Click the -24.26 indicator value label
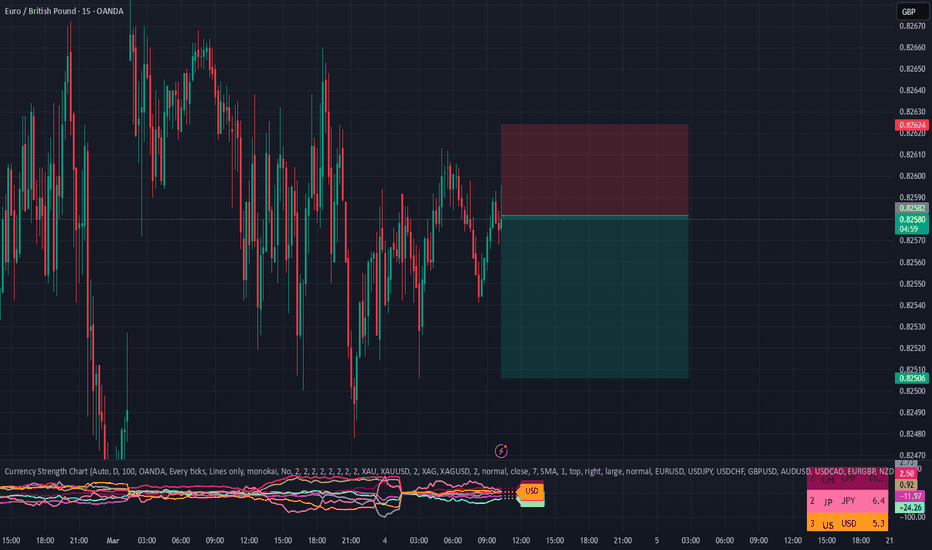Screen dimensions: 932x550 point(910,507)
